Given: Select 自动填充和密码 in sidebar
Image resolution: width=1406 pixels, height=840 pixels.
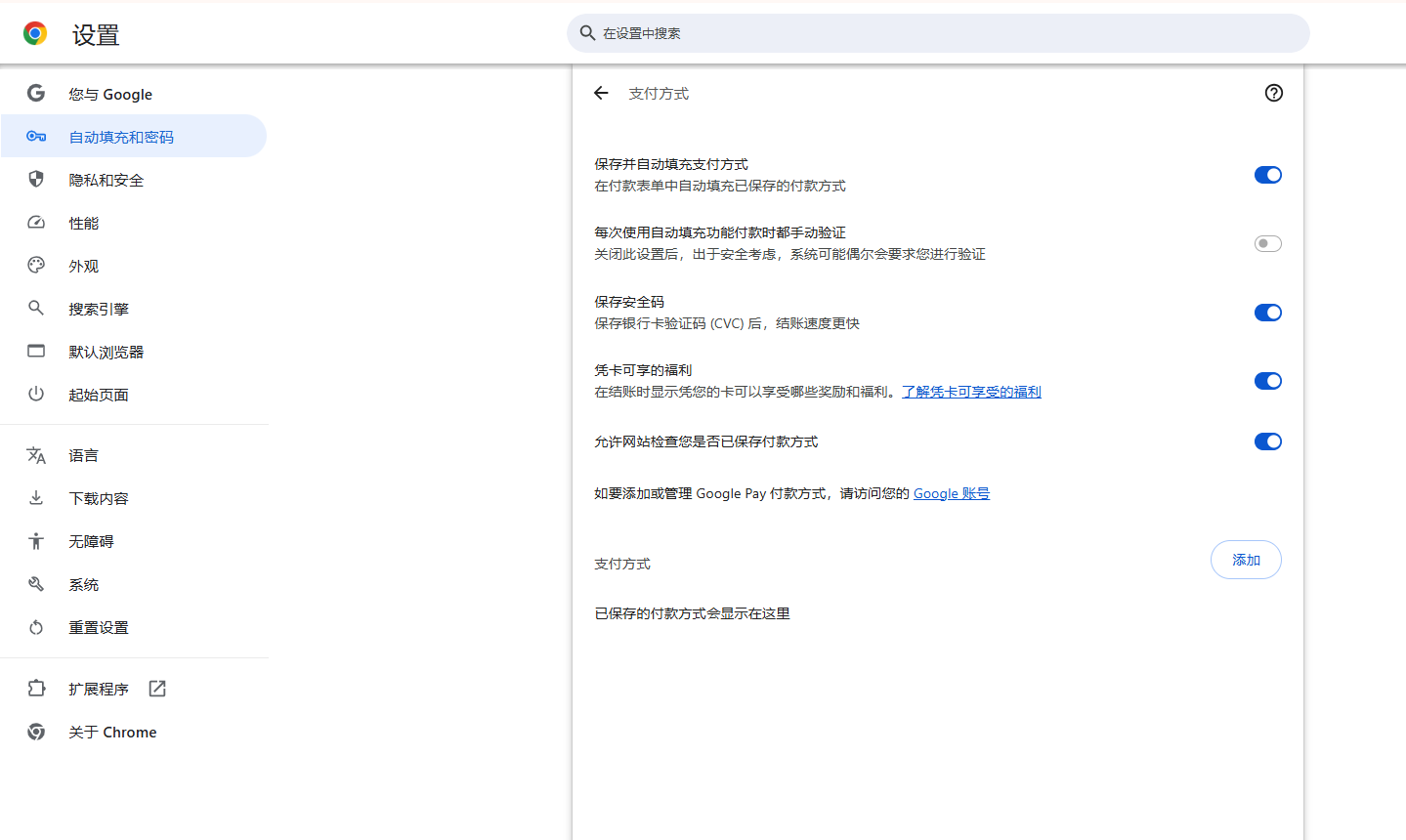Looking at the screenshot, I should pyautogui.click(x=134, y=136).
